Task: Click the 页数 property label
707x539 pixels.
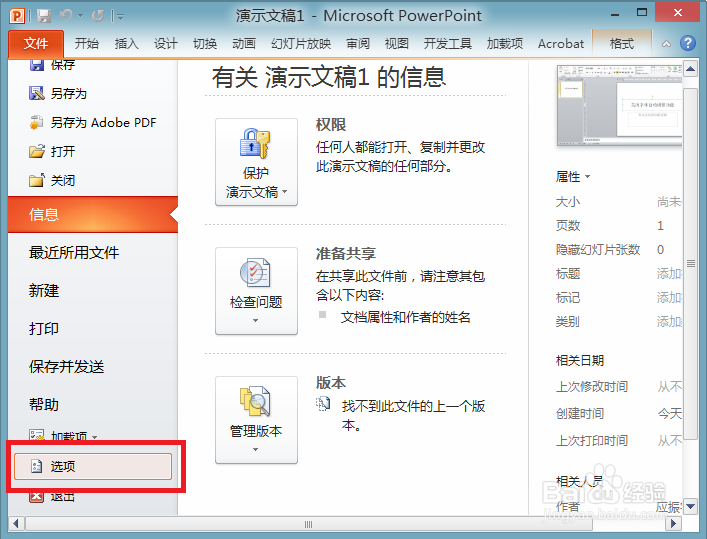Action: (568, 226)
